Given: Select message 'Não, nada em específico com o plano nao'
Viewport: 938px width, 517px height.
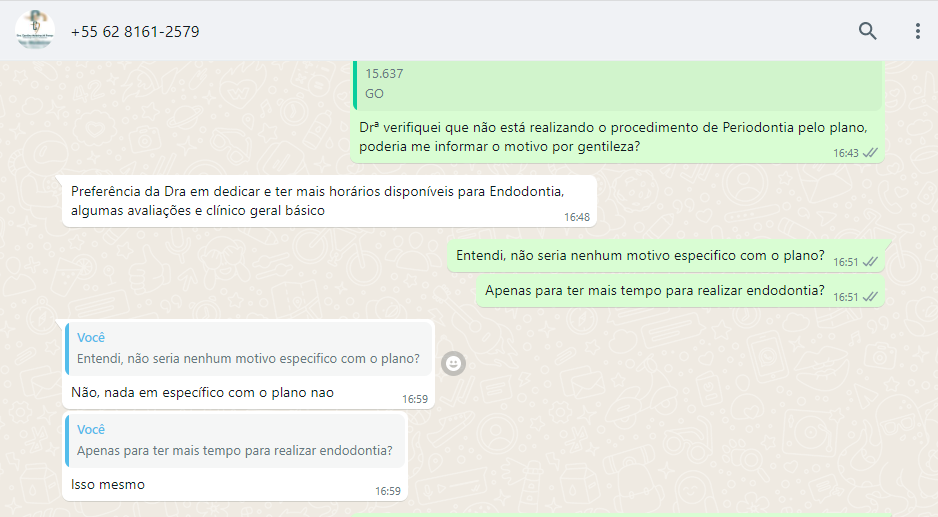Looking at the screenshot, I should [x=202, y=393].
